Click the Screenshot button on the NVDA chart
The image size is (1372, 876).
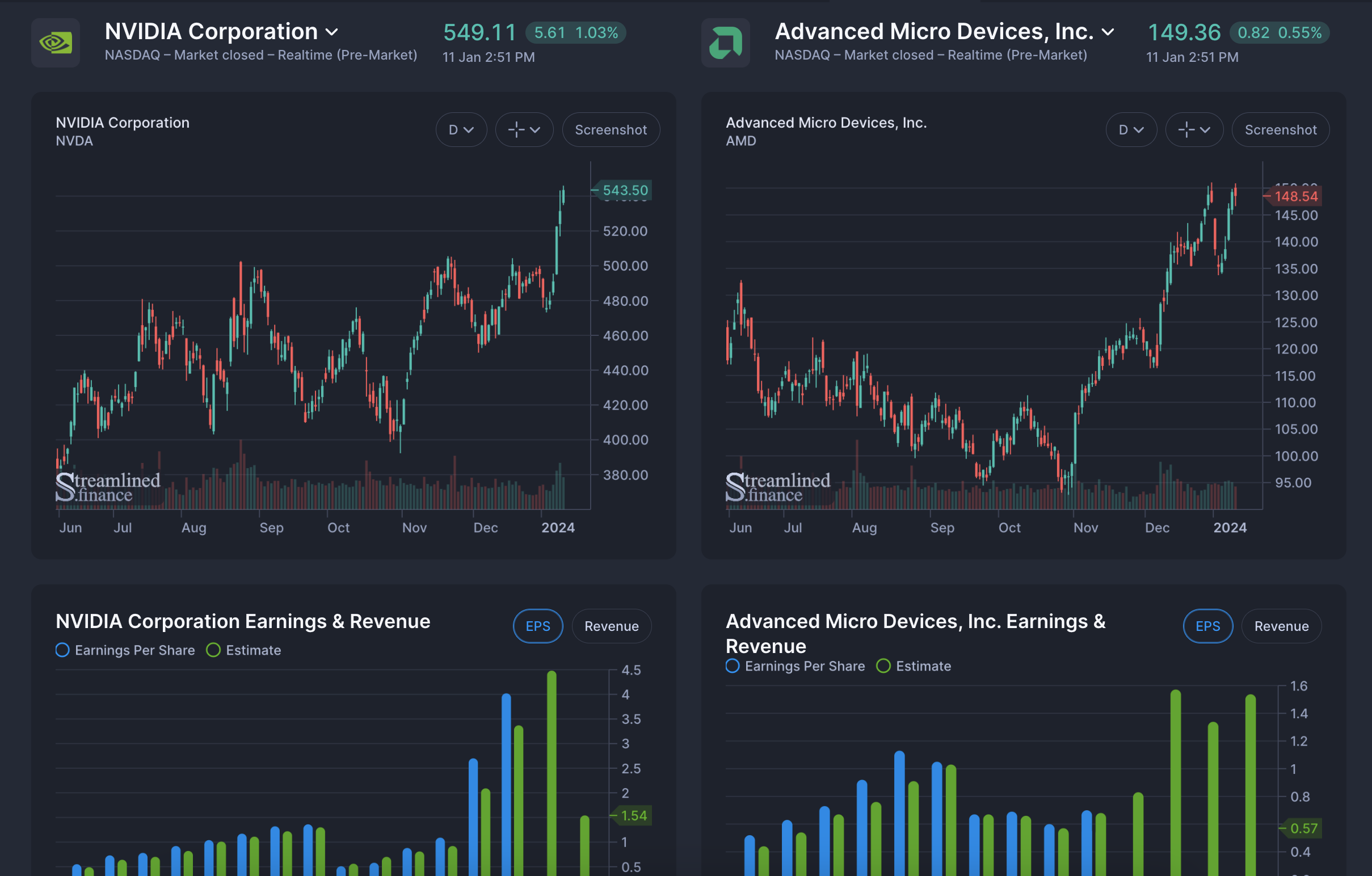pyautogui.click(x=610, y=130)
